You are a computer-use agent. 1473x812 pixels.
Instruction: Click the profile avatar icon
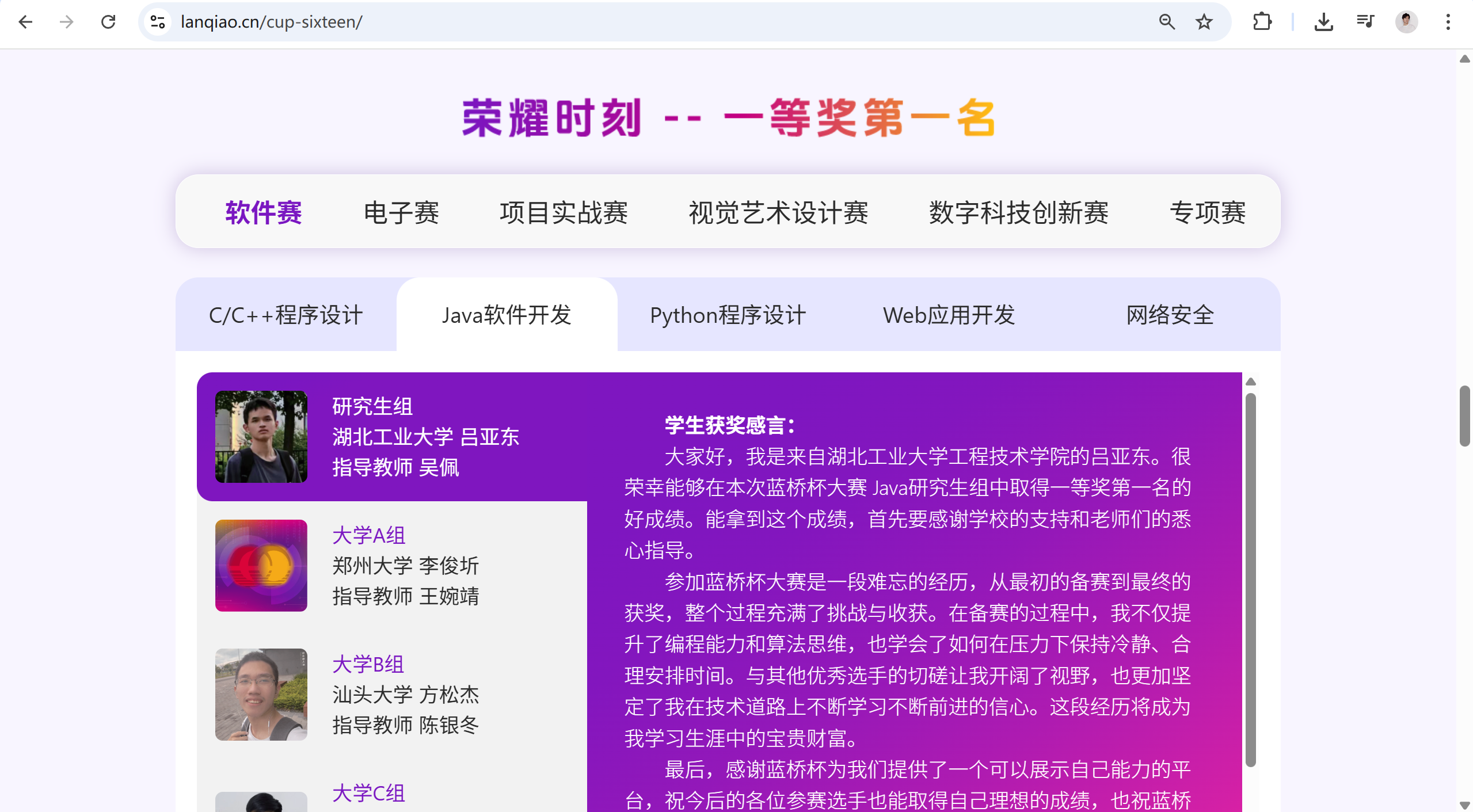coord(1406,22)
